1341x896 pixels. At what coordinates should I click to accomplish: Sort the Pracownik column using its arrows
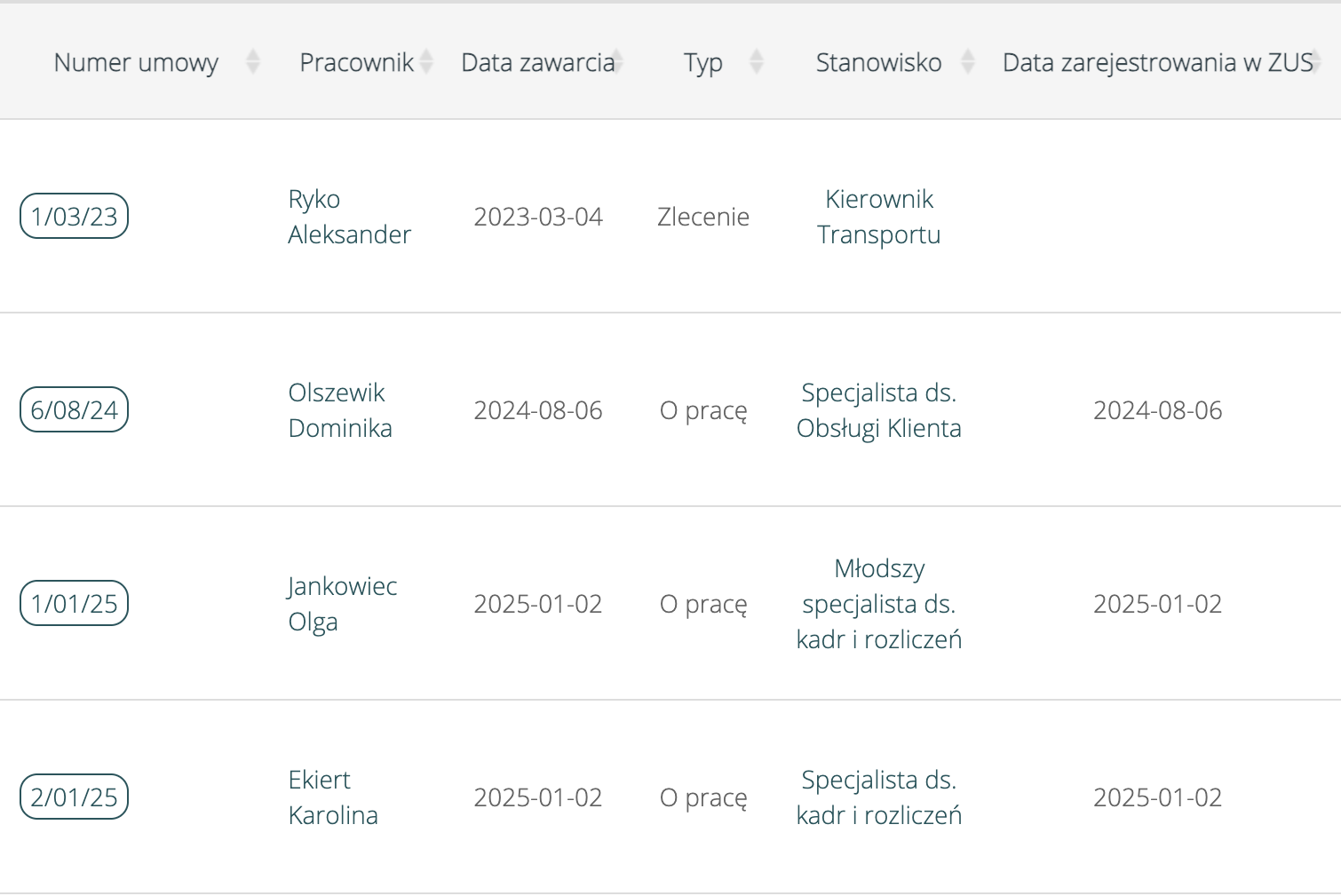428,62
